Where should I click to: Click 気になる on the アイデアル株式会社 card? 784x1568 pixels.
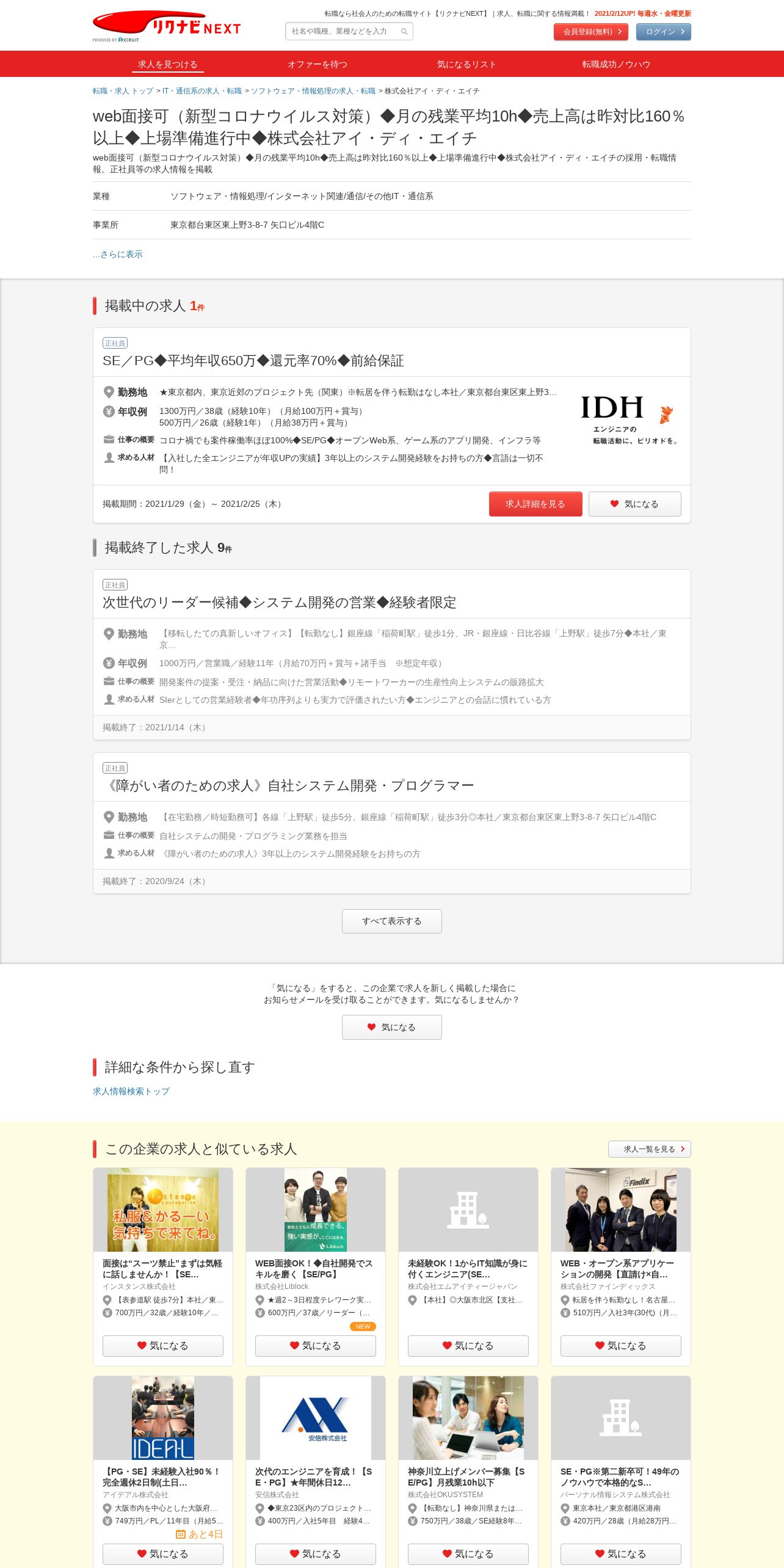163,1554
